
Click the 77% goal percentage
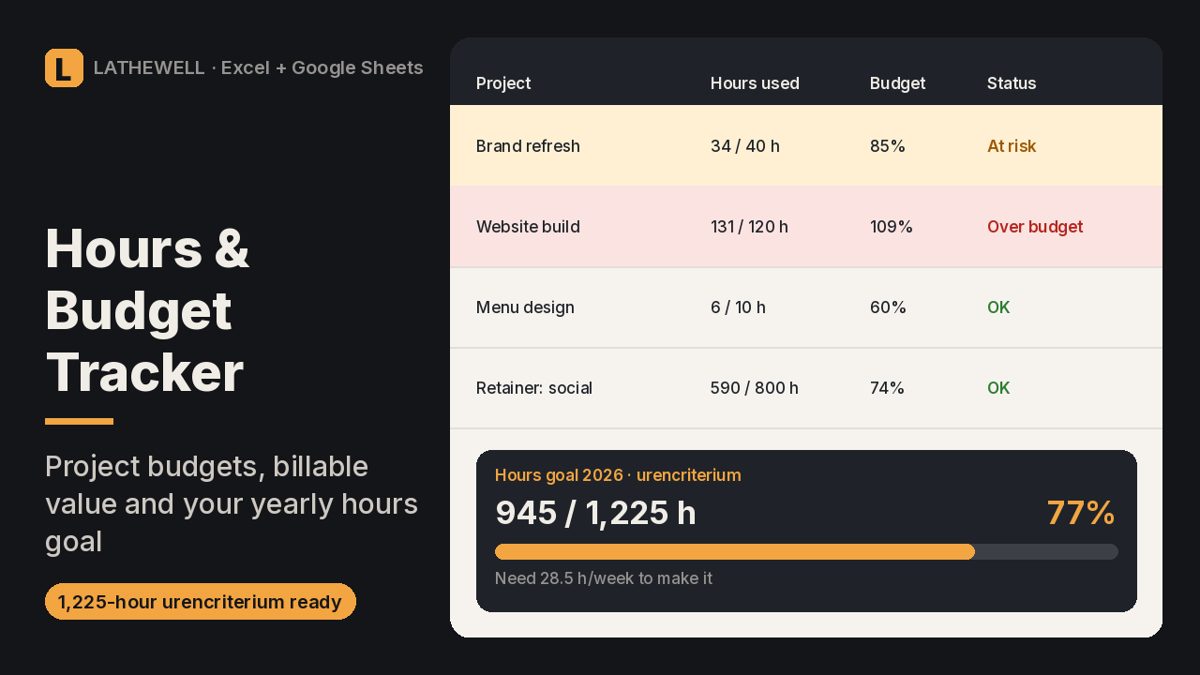coord(1081,513)
